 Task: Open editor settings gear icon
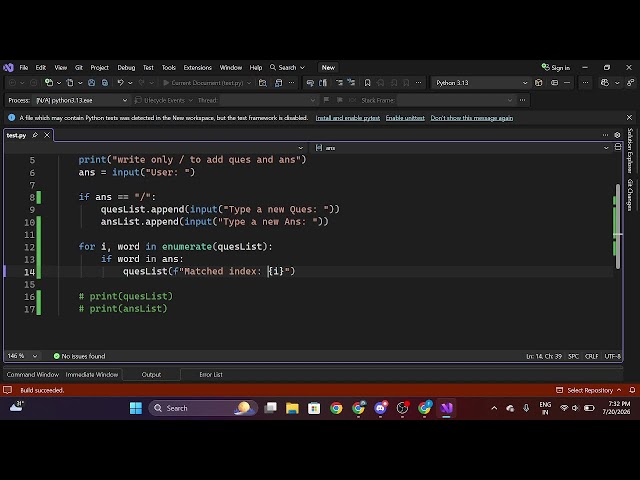click(618, 135)
